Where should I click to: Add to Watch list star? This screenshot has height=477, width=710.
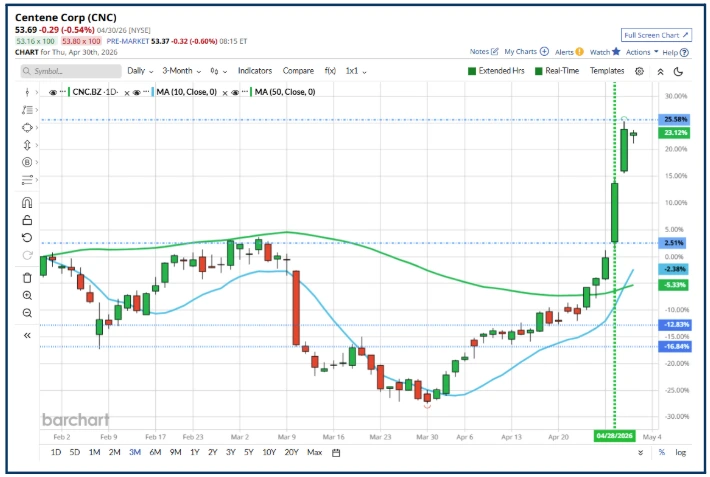[604, 52]
